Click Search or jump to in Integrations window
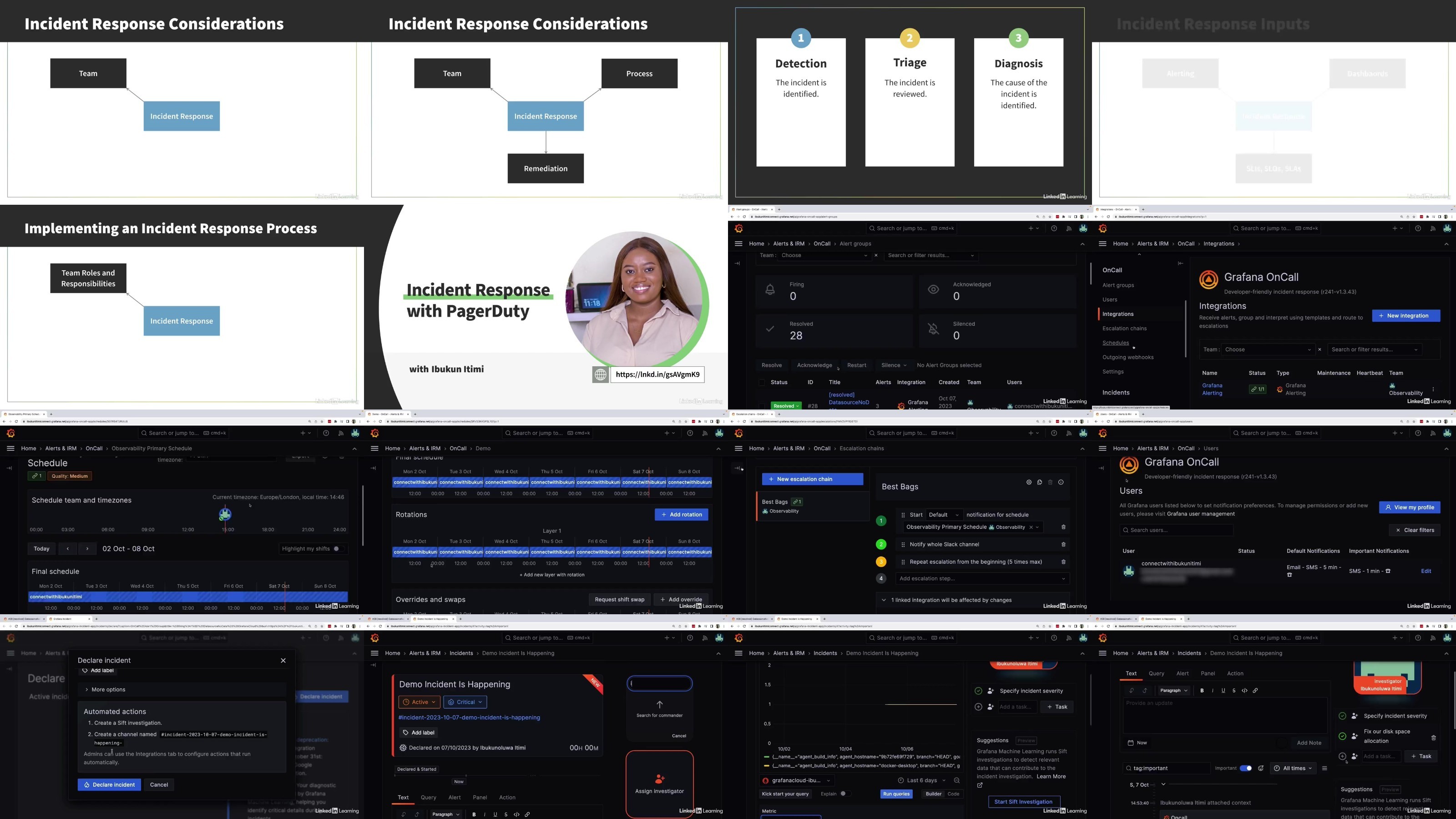This screenshot has height=819, width=1456. (1277, 228)
